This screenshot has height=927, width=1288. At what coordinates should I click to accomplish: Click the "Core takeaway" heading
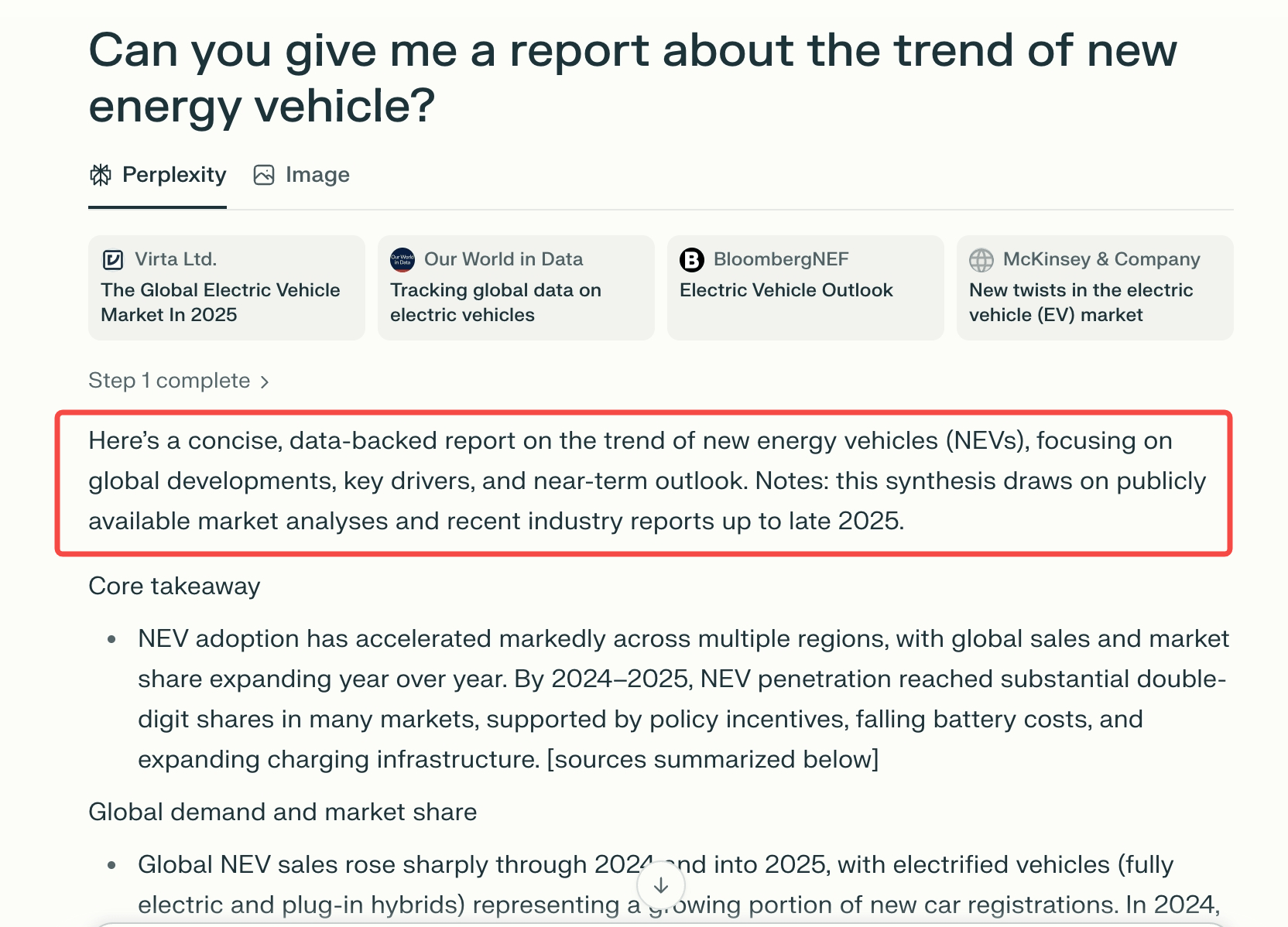click(x=174, y=586)
